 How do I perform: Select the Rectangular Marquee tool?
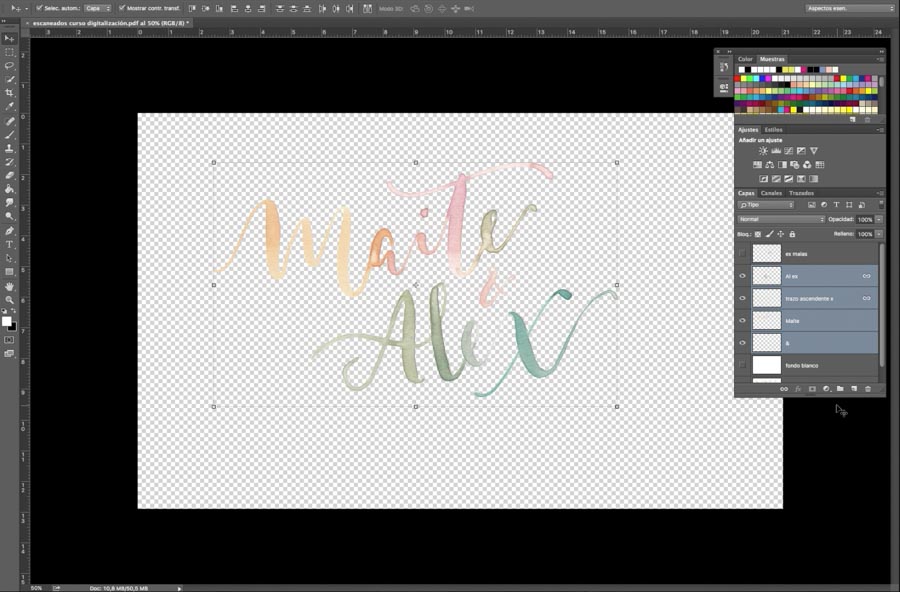(x=10, y=52)
